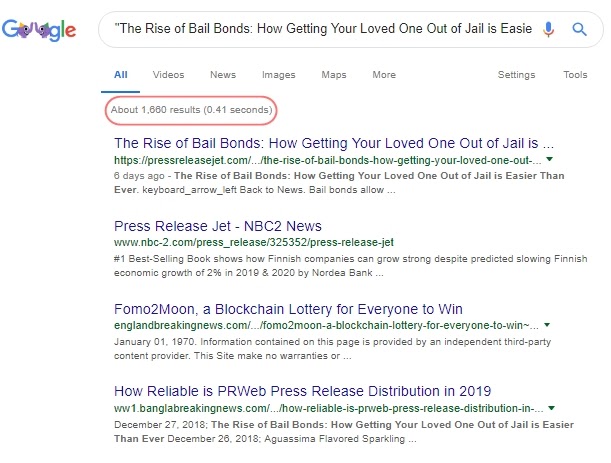The width and height of the screenshot is (611, 463).
Task: Open the search Tools menu
Action: (x=575, y=75)
